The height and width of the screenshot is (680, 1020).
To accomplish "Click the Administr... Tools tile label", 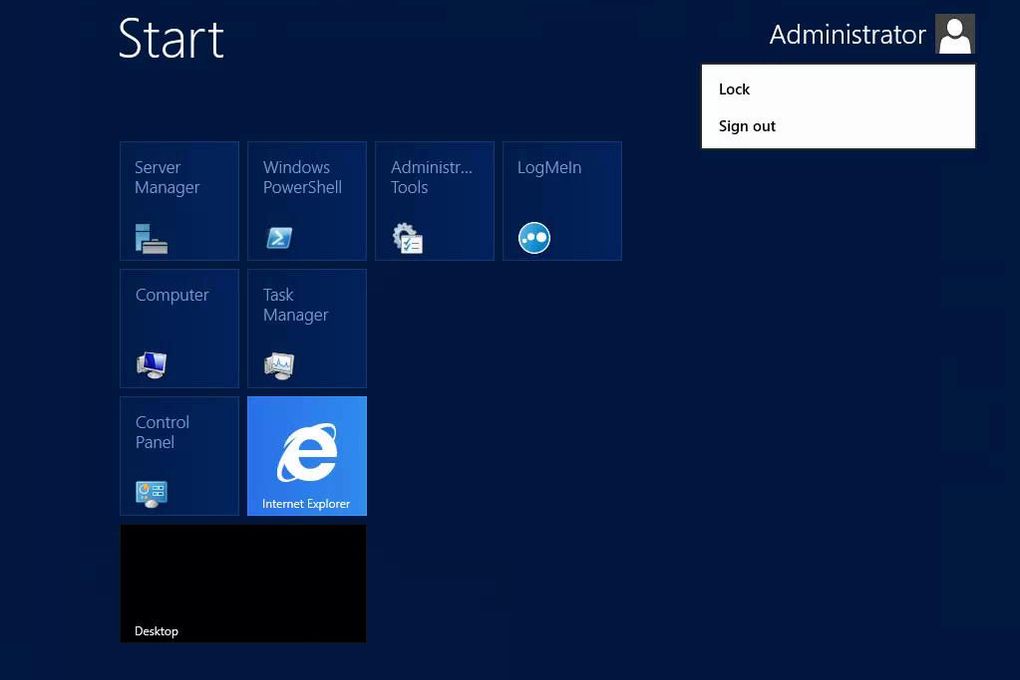I will click(431, 177).
